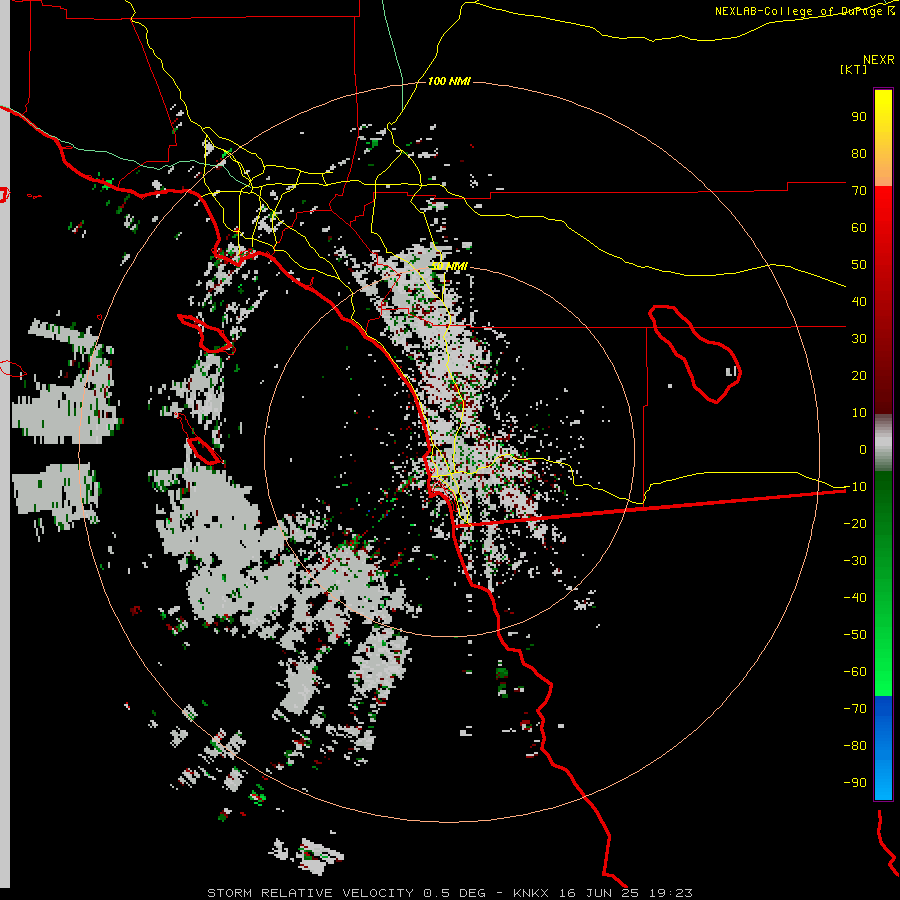Click the 100 NMI range ring label
The image size is (900, 900).
449,82
